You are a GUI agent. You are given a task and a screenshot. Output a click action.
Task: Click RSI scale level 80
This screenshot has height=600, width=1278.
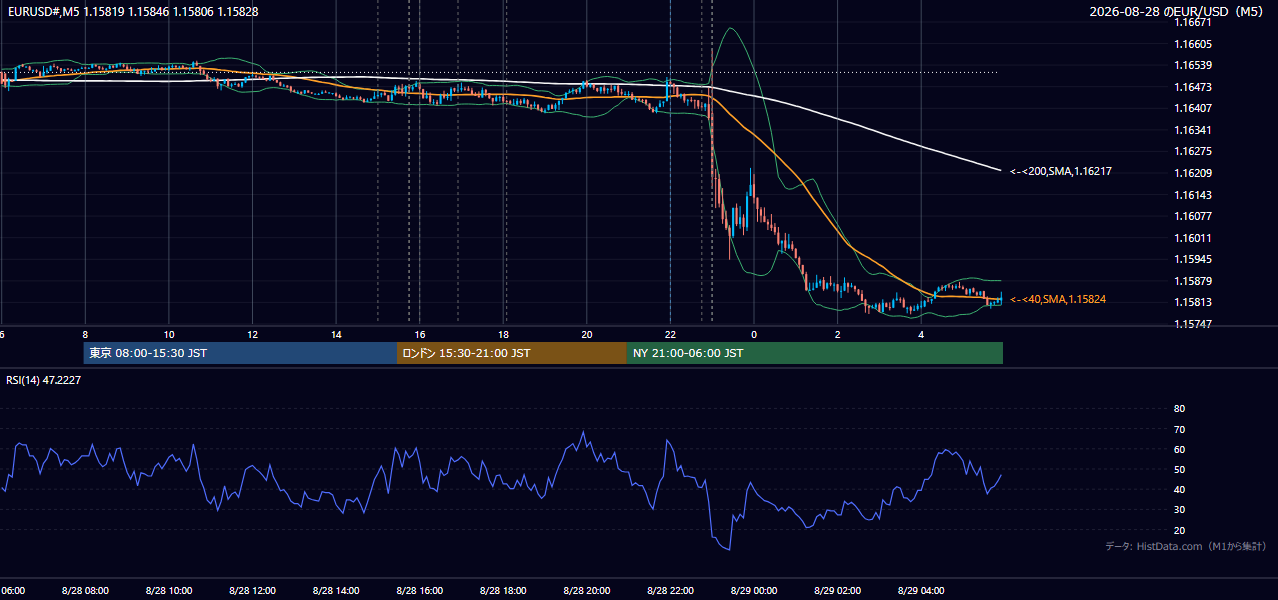click(x=1179, y=409)
